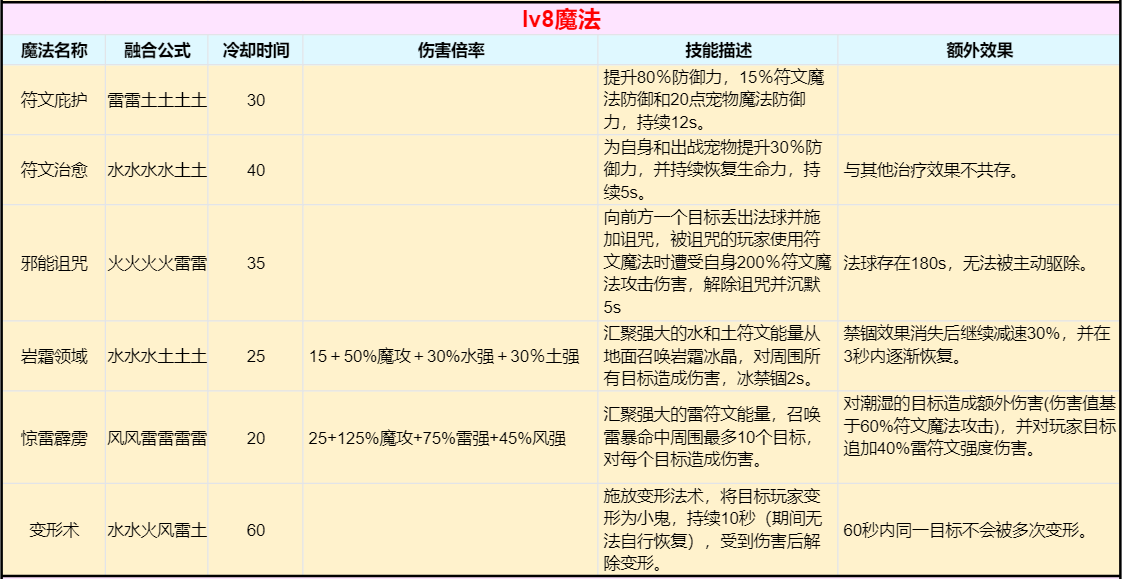Select the 魔法名称 column header
Image resolution: width=1123 pixels, height=579 pixels.
(x=54, y=50)
